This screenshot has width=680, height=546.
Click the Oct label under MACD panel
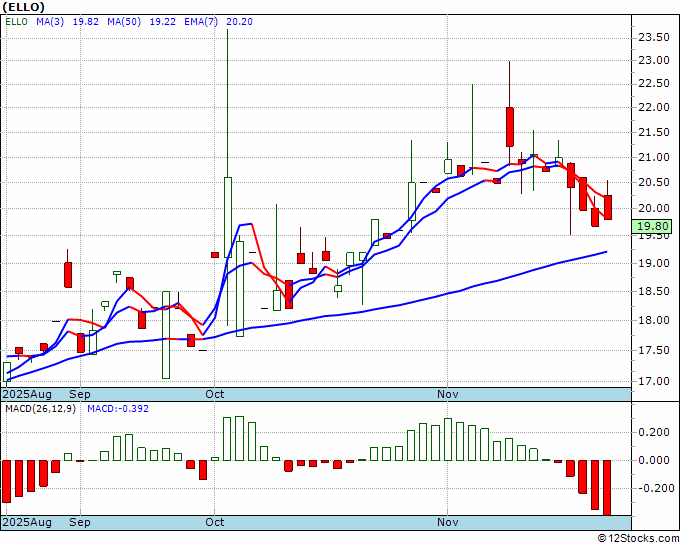click(x=215, y=522)
